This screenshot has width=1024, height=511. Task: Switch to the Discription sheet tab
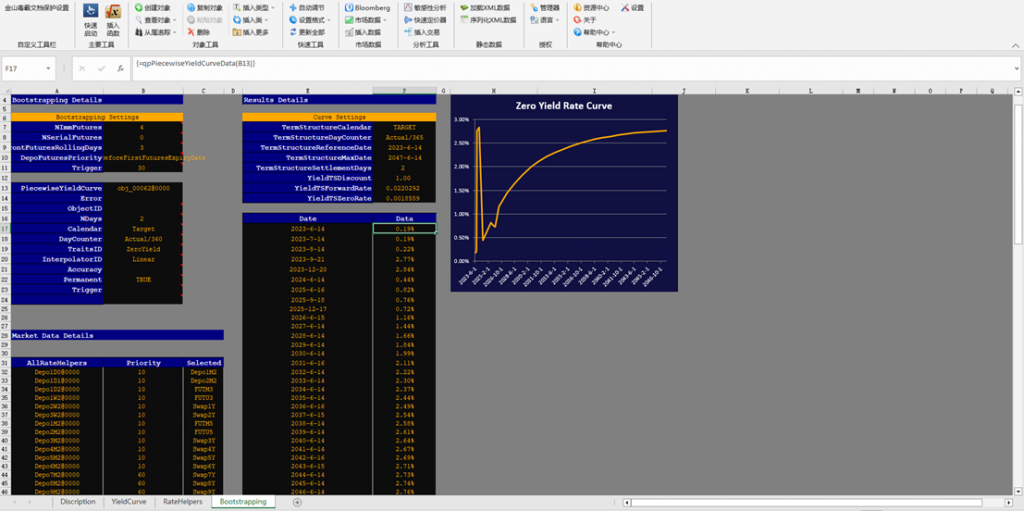pyautogui.click(x=78, y=502)
